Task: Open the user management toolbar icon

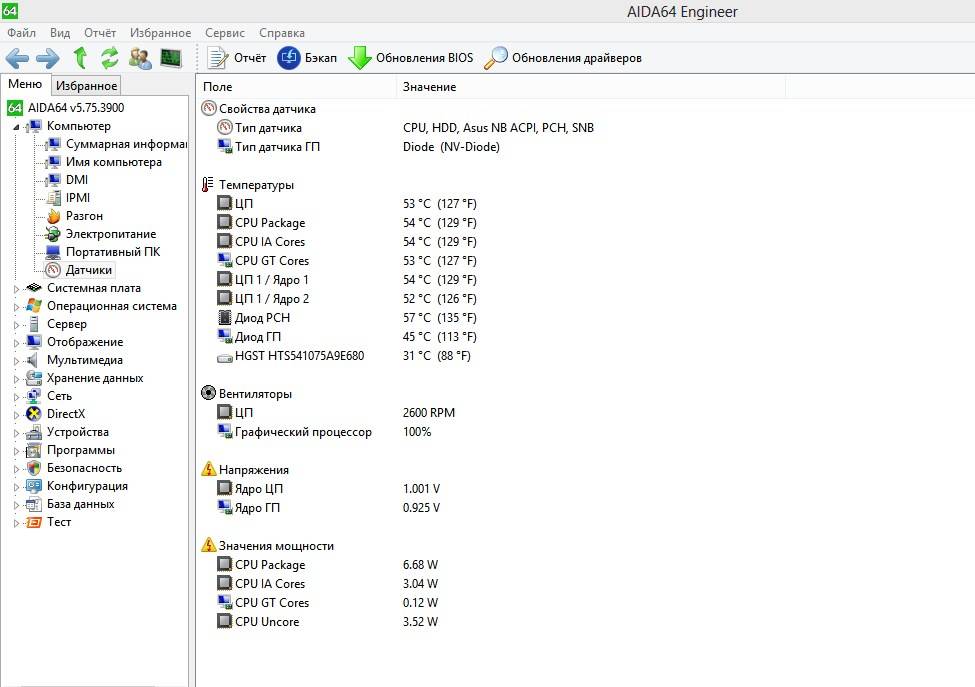Action: pos(141,58)
